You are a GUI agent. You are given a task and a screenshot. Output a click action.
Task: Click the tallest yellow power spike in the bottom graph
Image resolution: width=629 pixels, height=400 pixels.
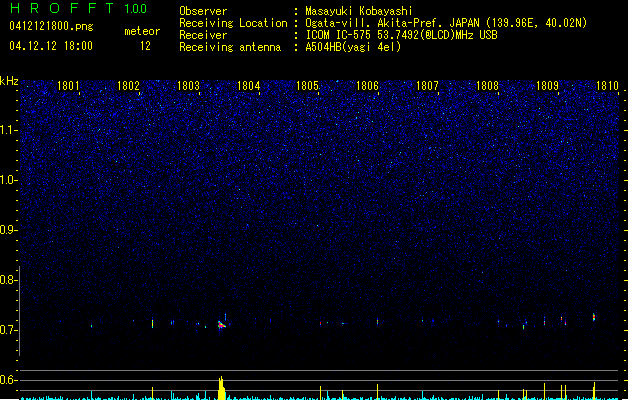(x=221, y=388)
